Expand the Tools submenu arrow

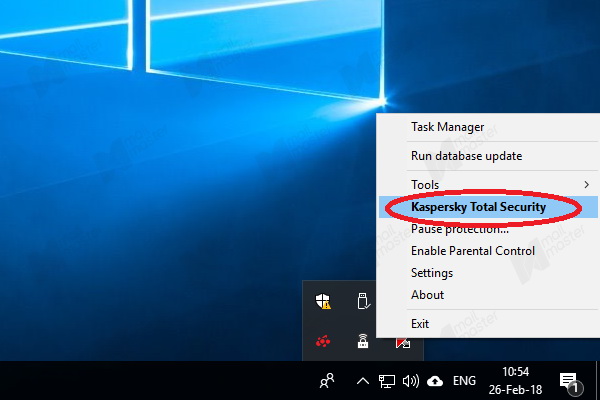coord(586,185)
